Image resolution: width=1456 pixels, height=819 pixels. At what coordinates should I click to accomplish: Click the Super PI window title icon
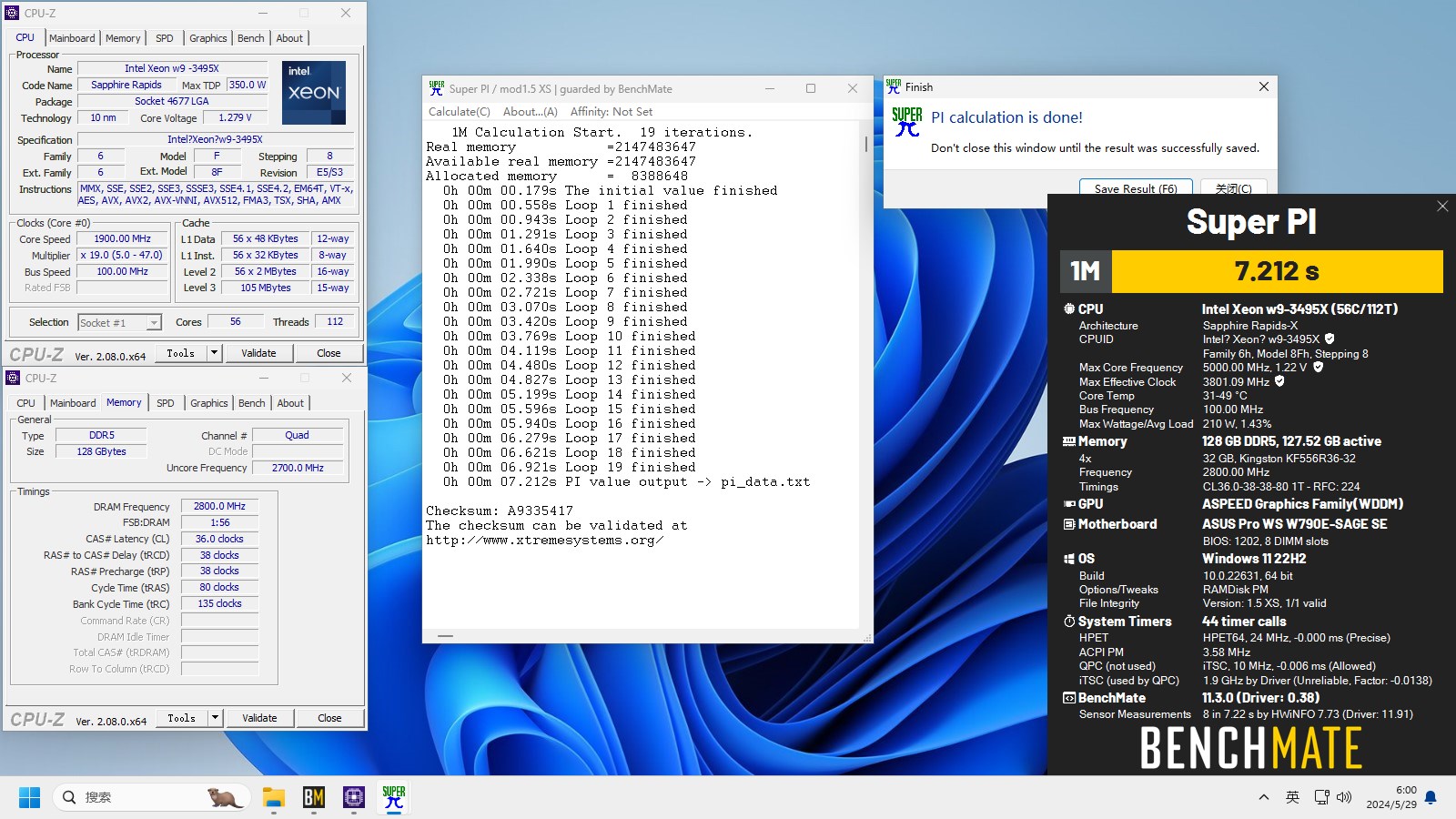437,88
